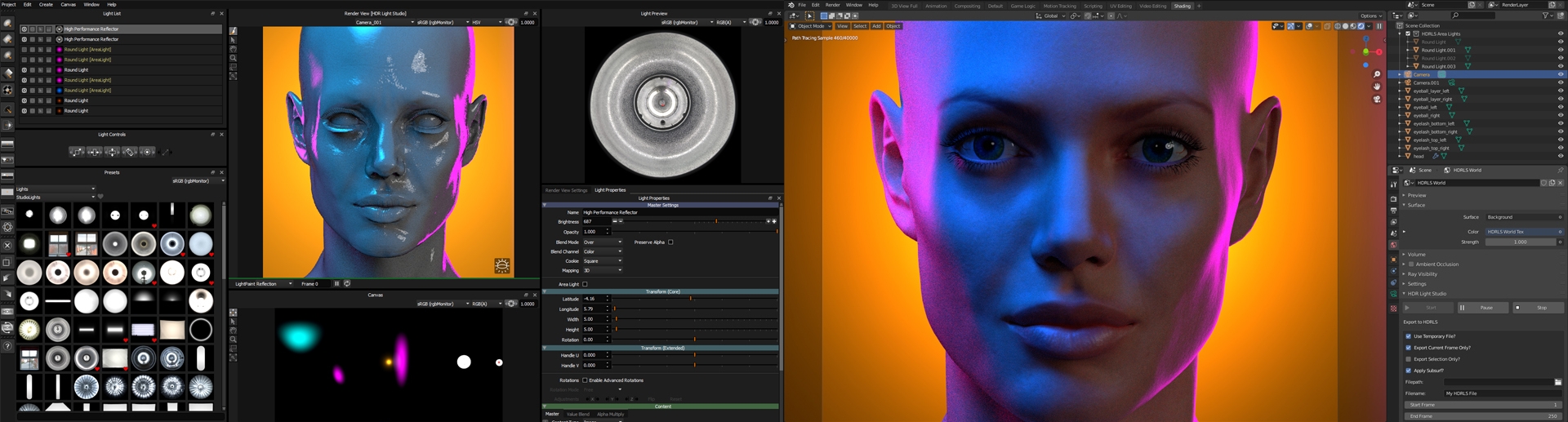
Task: Click the first Light Controls move icon
Action: click(x=77, y=152)
